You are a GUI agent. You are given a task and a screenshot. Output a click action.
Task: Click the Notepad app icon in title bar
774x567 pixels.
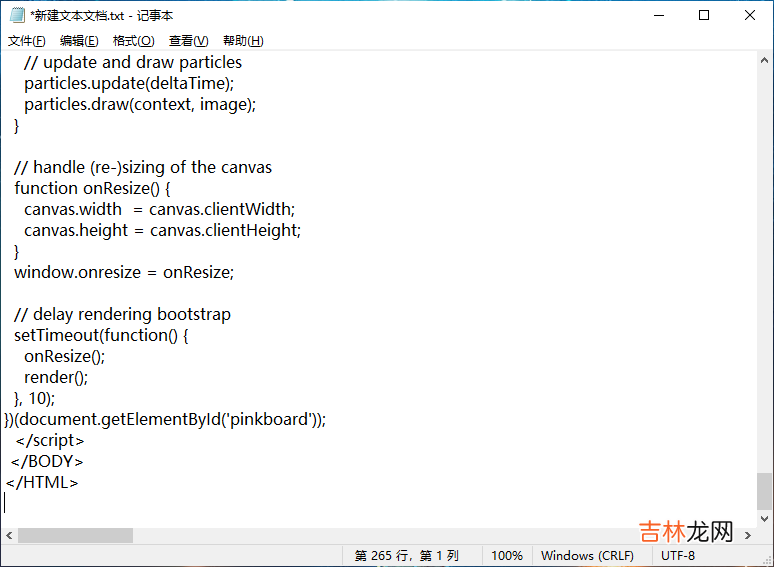(16, 15)
